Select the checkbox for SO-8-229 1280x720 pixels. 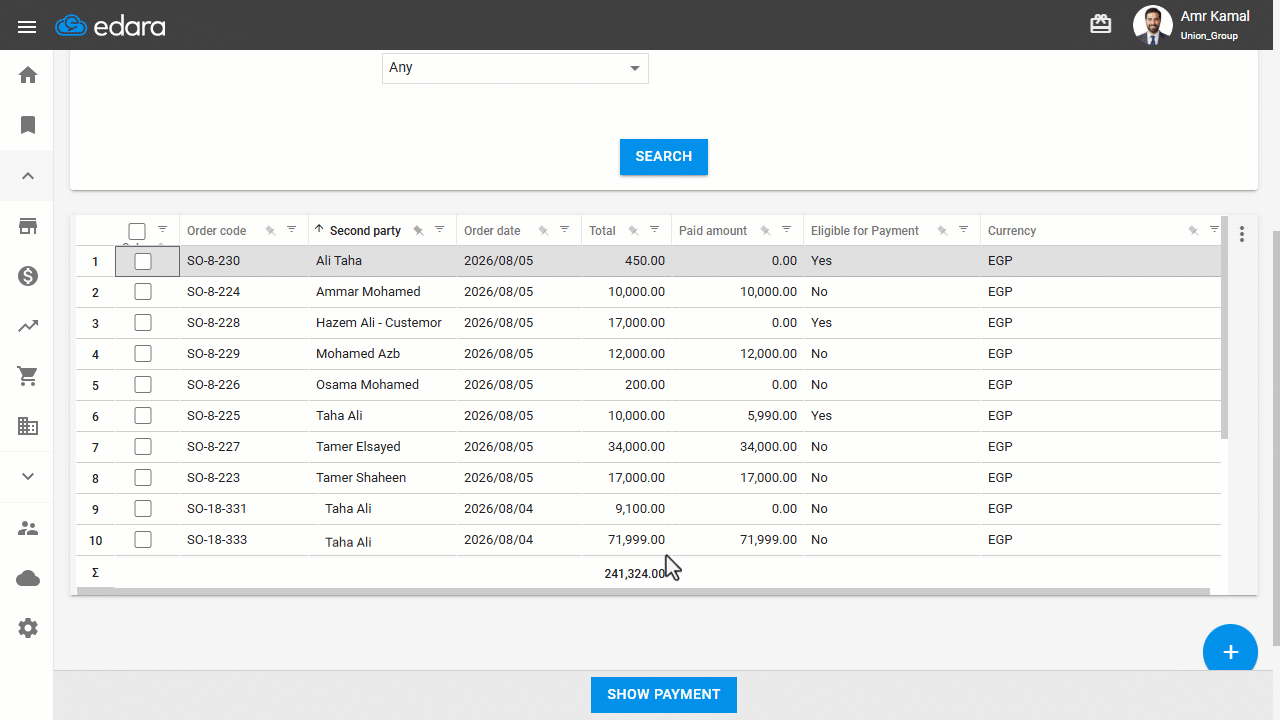coord(143,354)
